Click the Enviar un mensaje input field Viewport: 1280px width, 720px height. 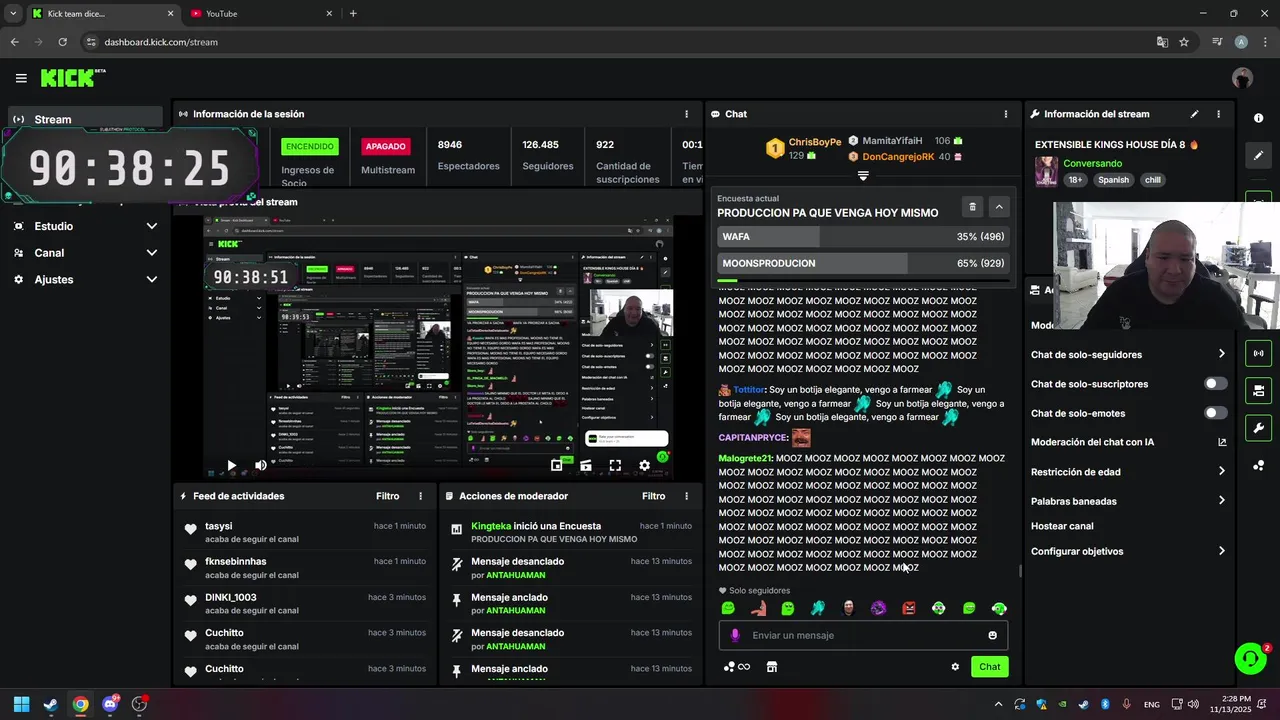click(x=865, y=635)
